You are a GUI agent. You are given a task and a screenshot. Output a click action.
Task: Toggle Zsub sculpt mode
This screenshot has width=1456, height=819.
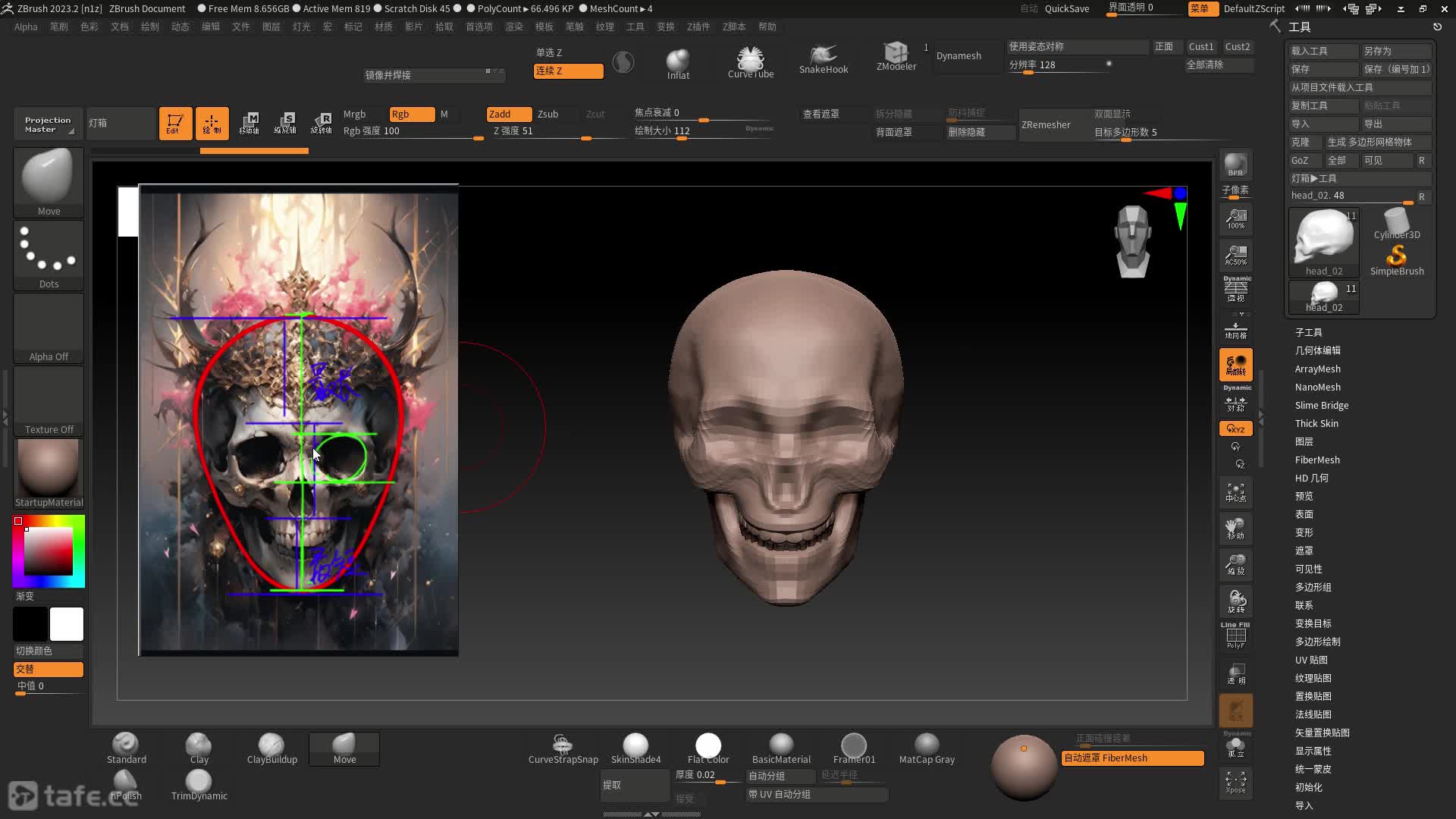pos(557,115)
